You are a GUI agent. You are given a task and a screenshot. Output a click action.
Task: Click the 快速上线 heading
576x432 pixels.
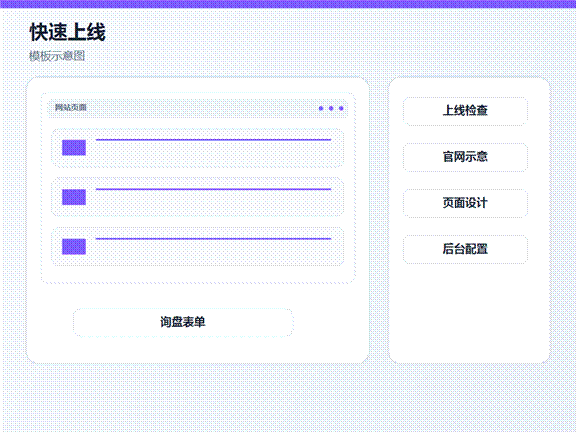[x=68, y=32]
